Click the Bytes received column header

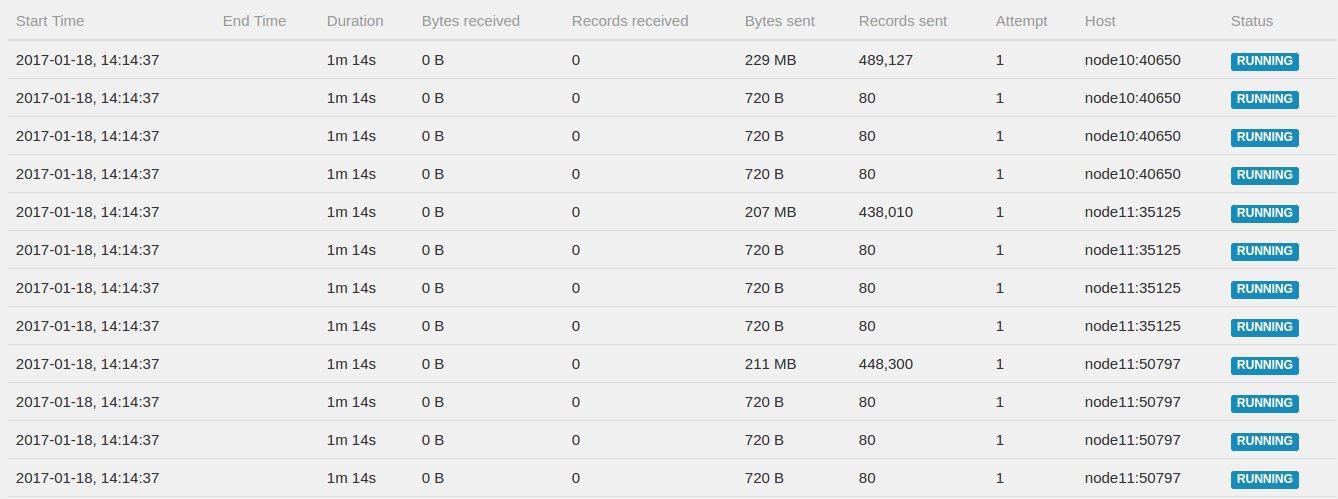(x=471, y=21)
